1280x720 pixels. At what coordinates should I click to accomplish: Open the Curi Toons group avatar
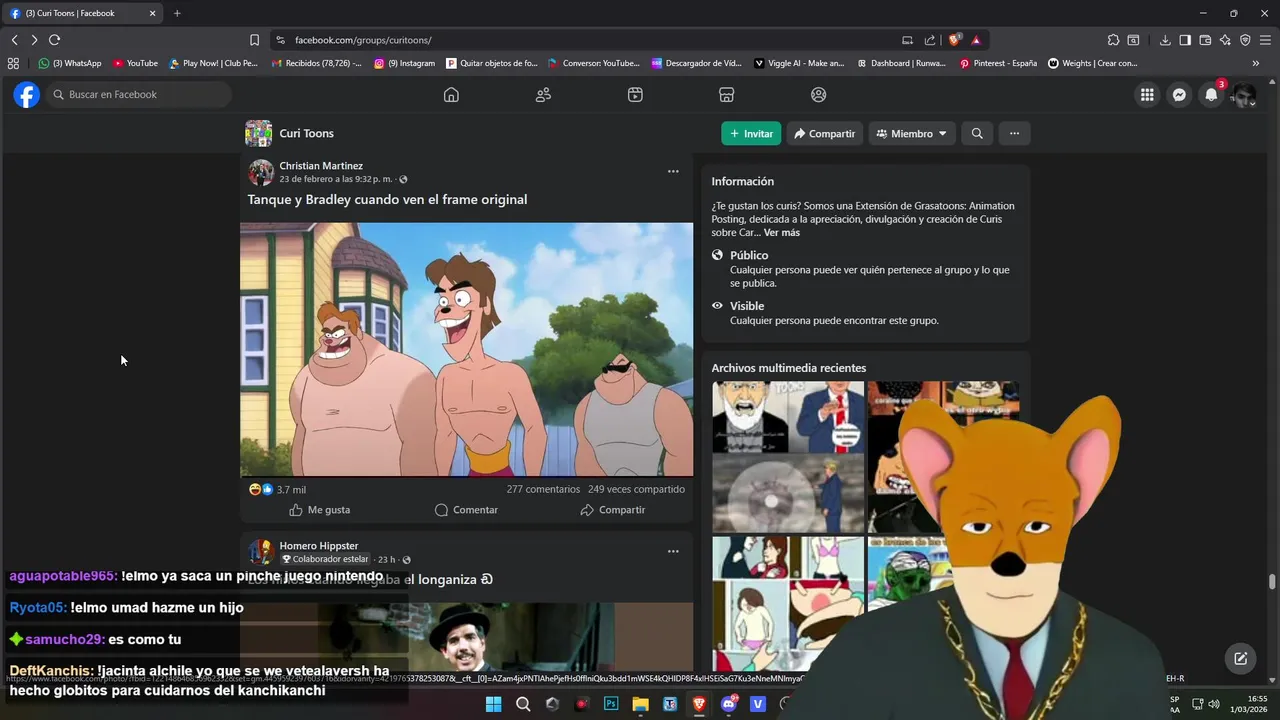click(259, 133)
